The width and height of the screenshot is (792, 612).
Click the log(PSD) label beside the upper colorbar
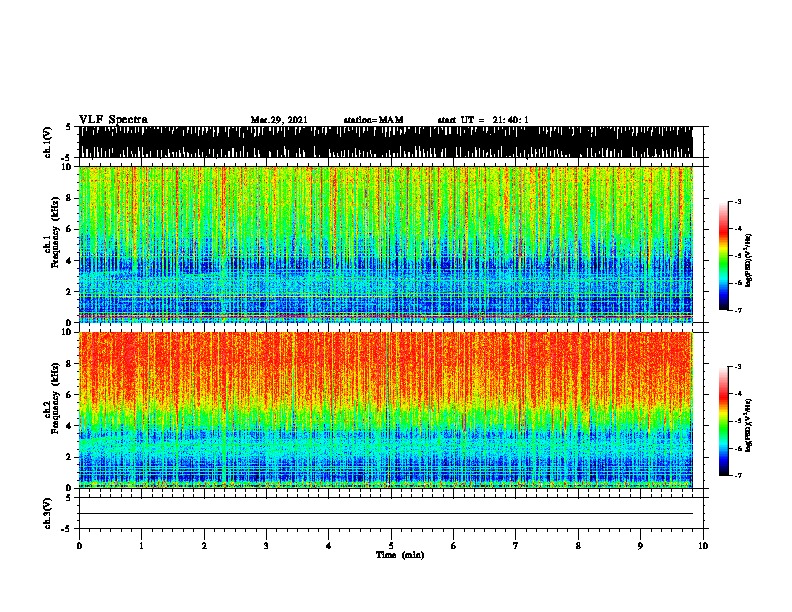click(x=748, y=261)
